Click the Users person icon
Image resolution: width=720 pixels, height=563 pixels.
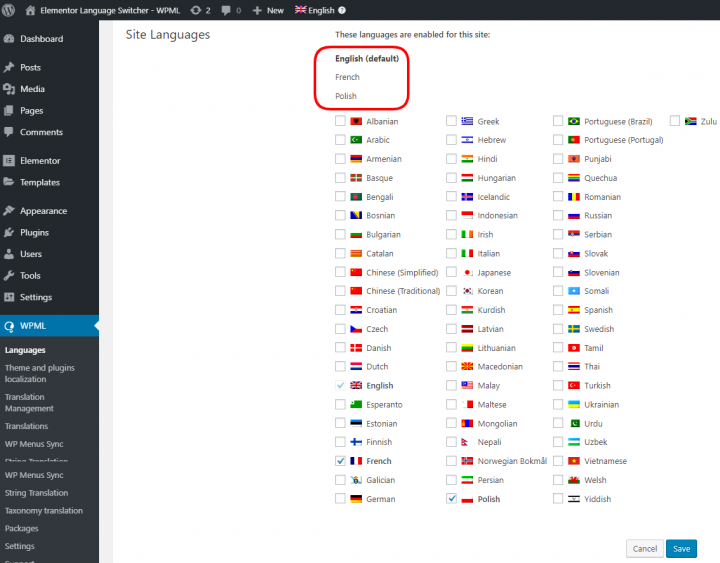tap(9, 253)
